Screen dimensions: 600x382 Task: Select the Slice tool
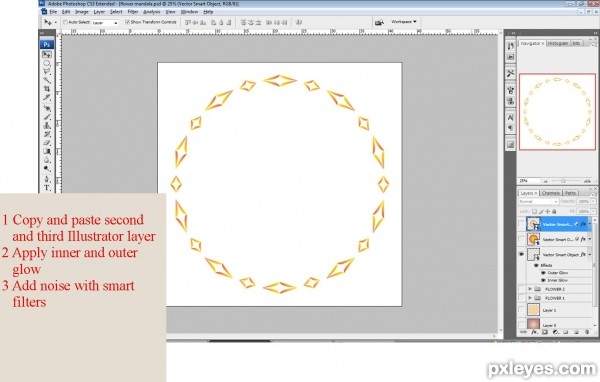point(47,97)
